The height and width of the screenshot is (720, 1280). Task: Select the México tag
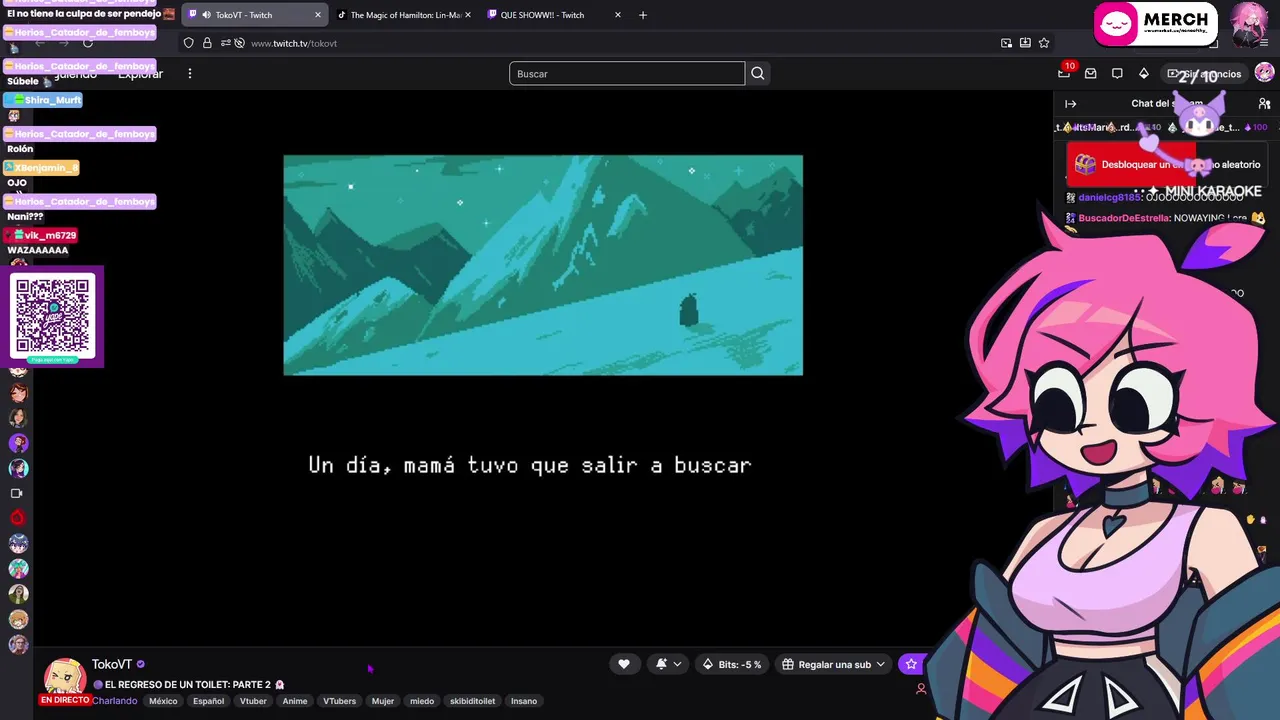click(x=163, y=701)
